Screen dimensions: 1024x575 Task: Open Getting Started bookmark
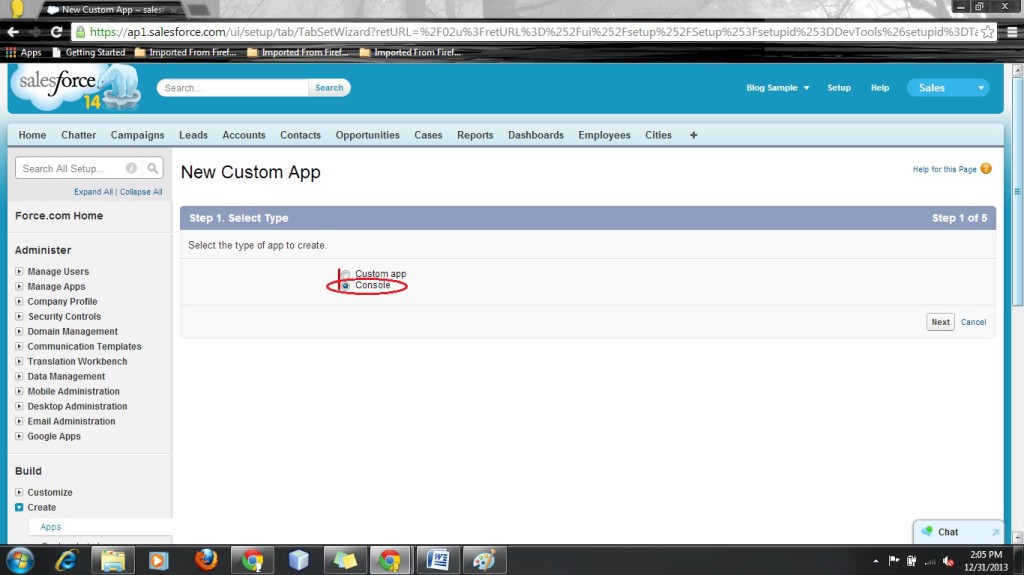coord(88,52)
